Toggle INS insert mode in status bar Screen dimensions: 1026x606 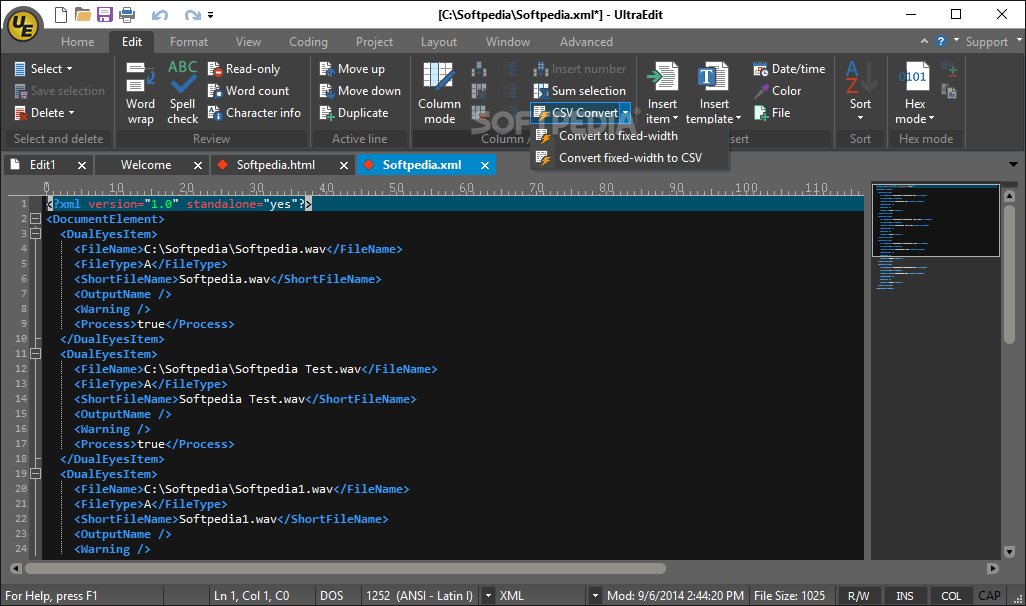pos(904,596)
